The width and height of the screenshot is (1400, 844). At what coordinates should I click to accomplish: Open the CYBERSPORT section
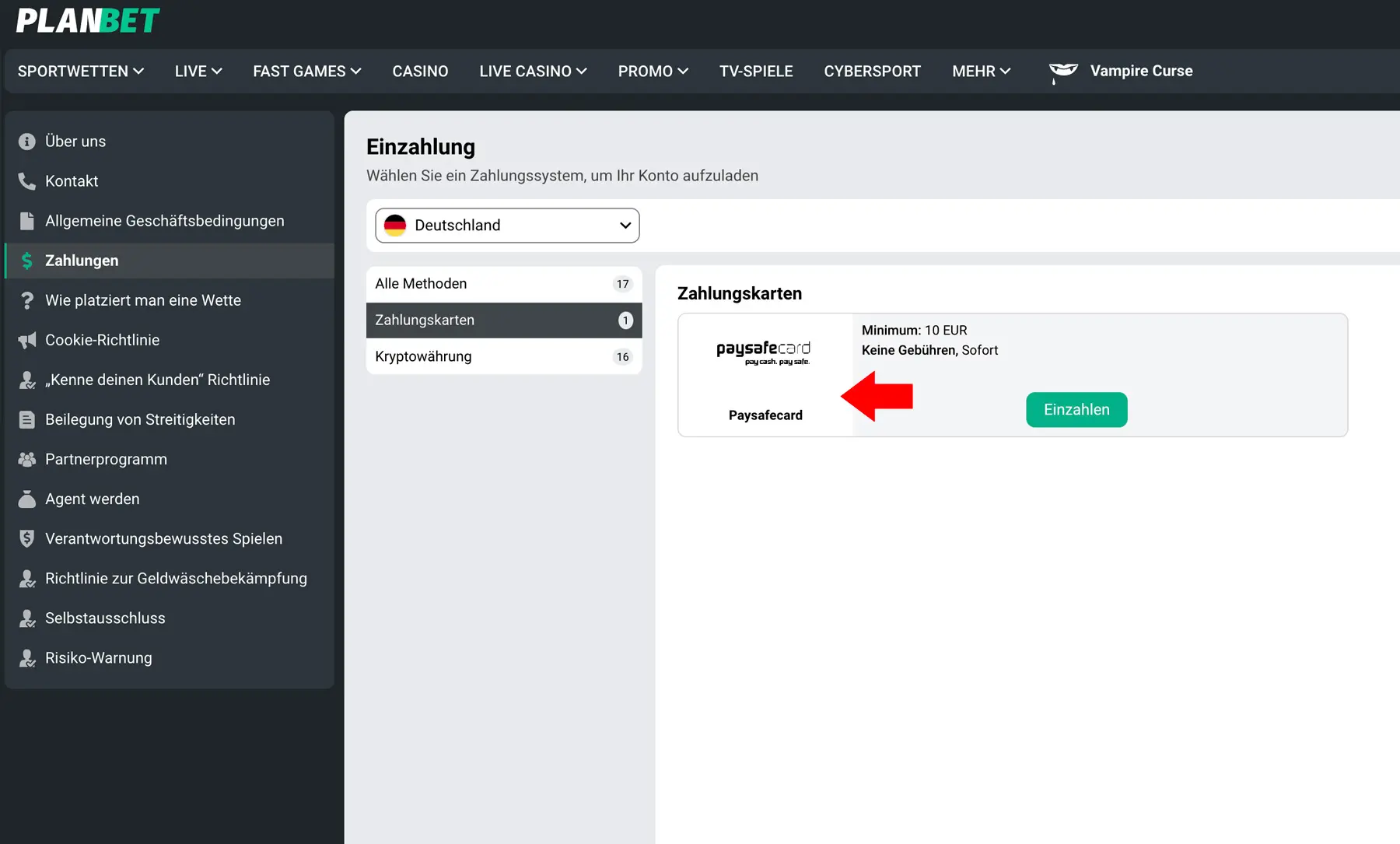pos(872,71)
